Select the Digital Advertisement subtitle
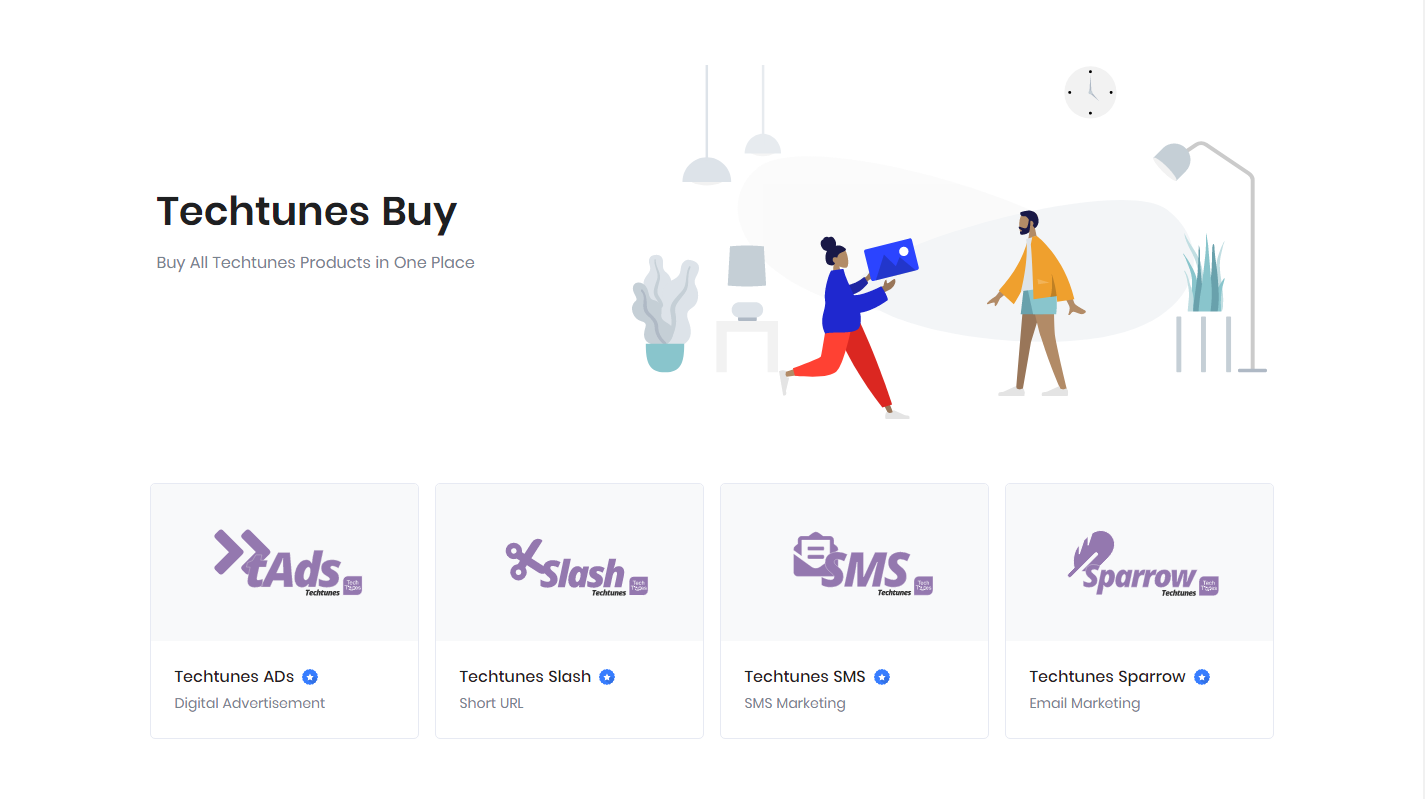This screenshot has height=799, width=1425. 250,703
